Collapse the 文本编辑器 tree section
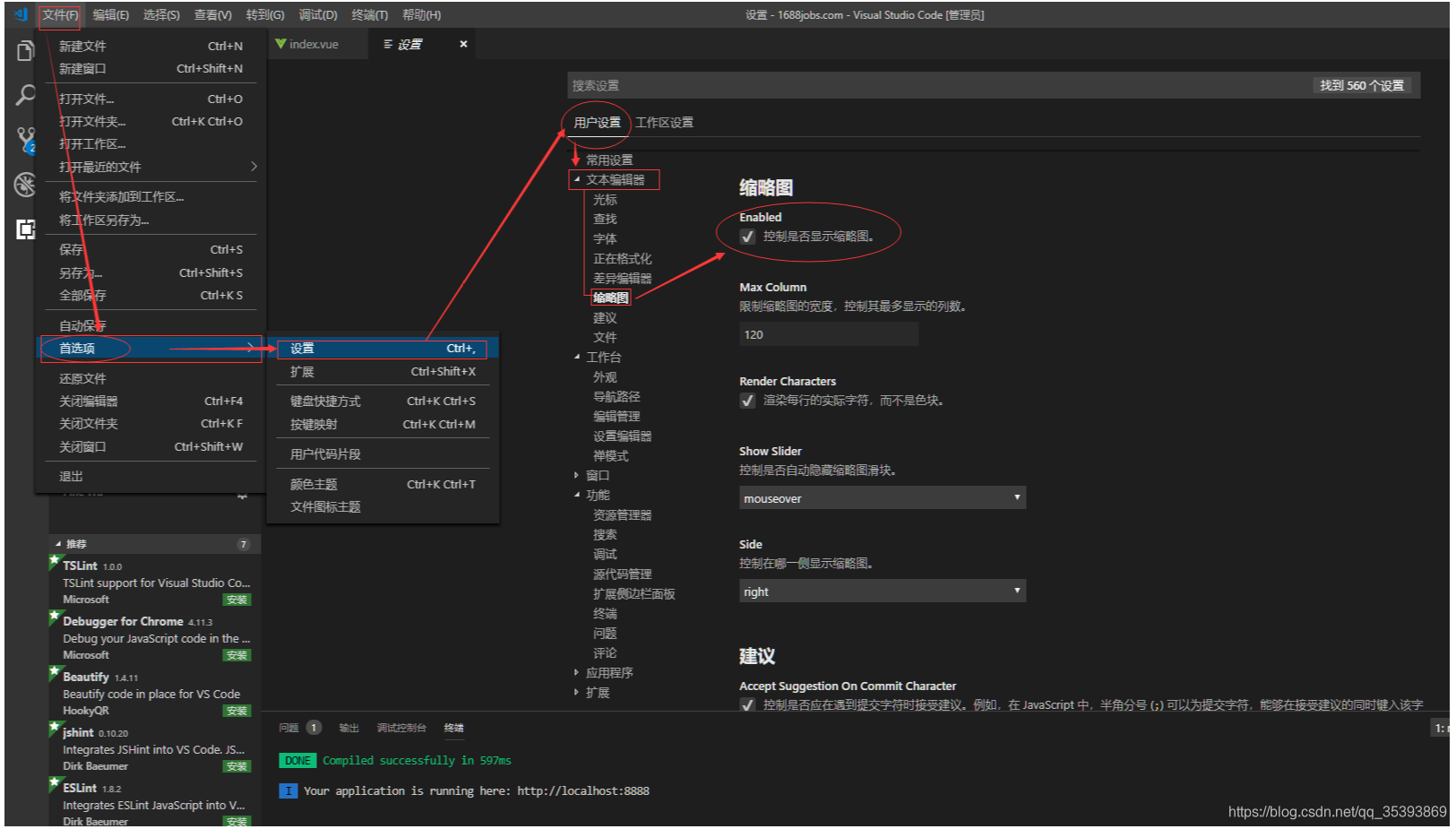The image size is (1456, 829). [577, 179]
